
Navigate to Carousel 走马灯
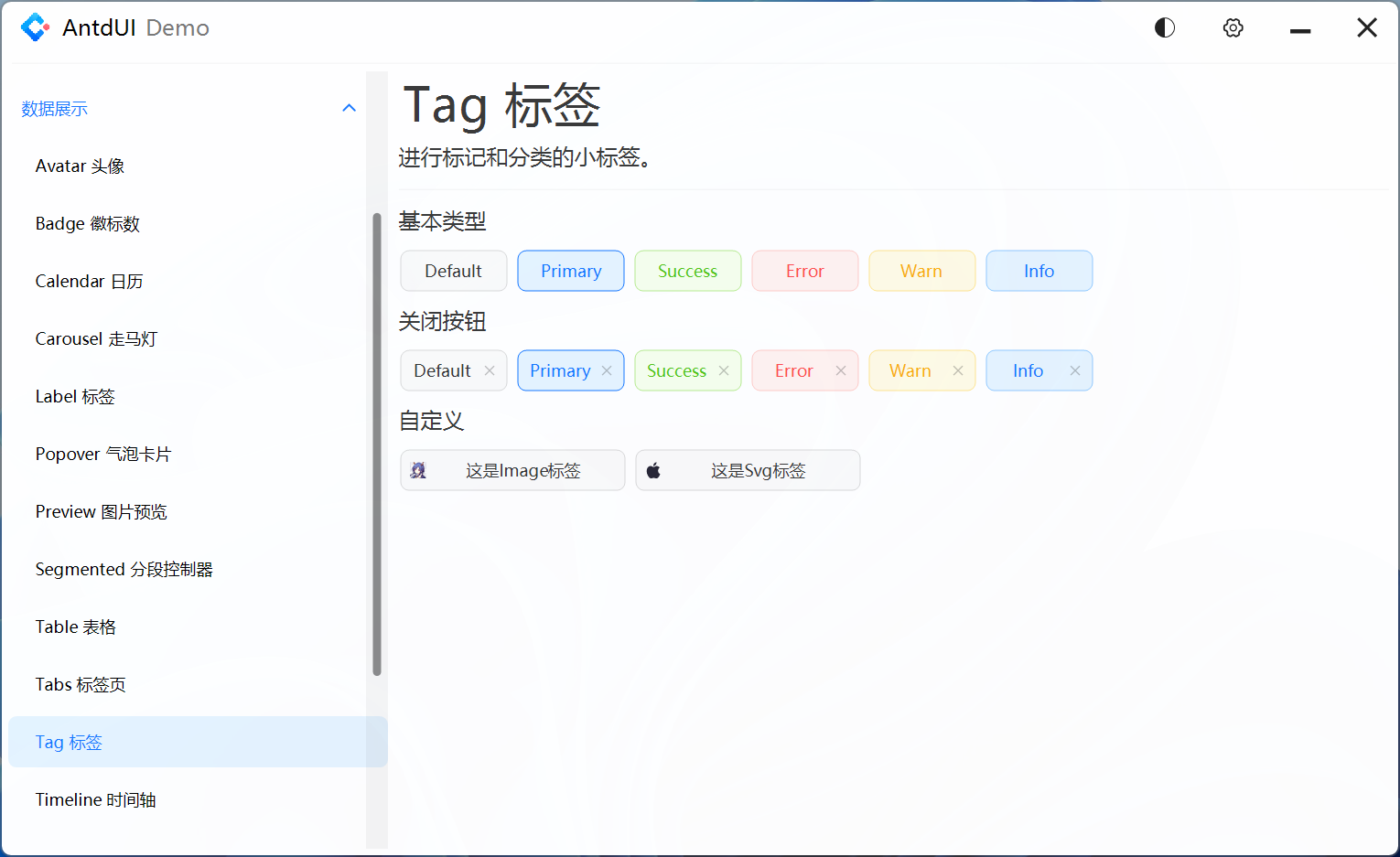pyautogui.click(x=96, y=338)
